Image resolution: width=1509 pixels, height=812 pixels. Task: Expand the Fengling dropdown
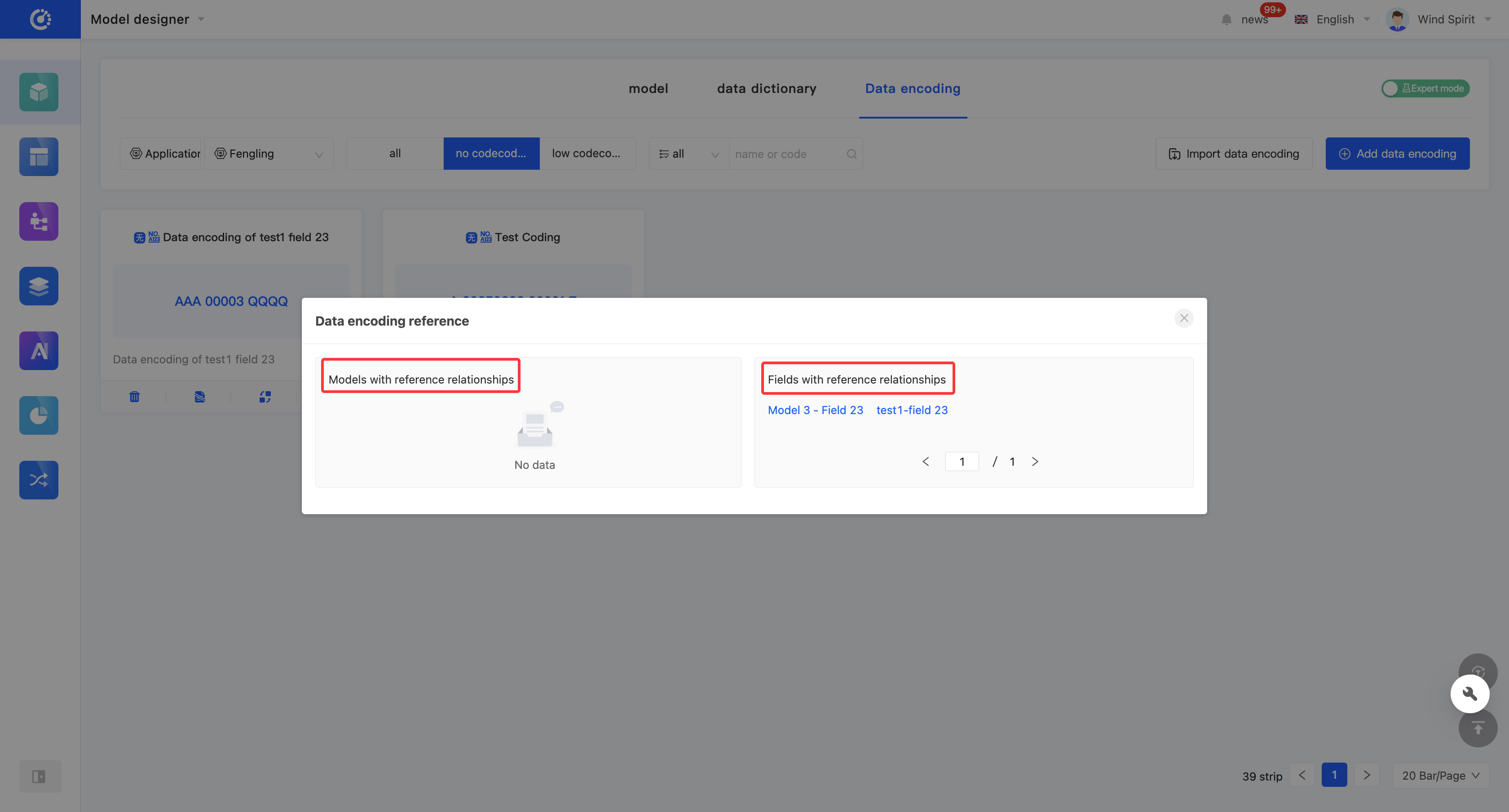pyautogui.click(x=269, y=154)
